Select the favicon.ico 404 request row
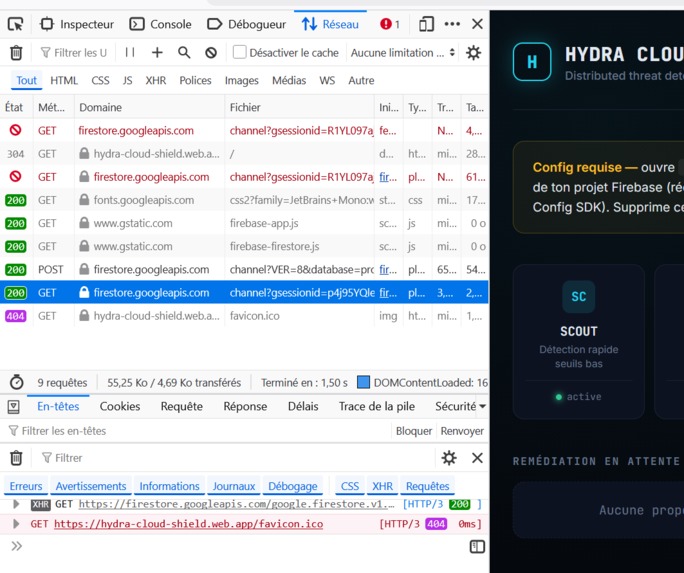Image resolution: width=684 pixels, height=573 pixels. [x=244, y=316]
